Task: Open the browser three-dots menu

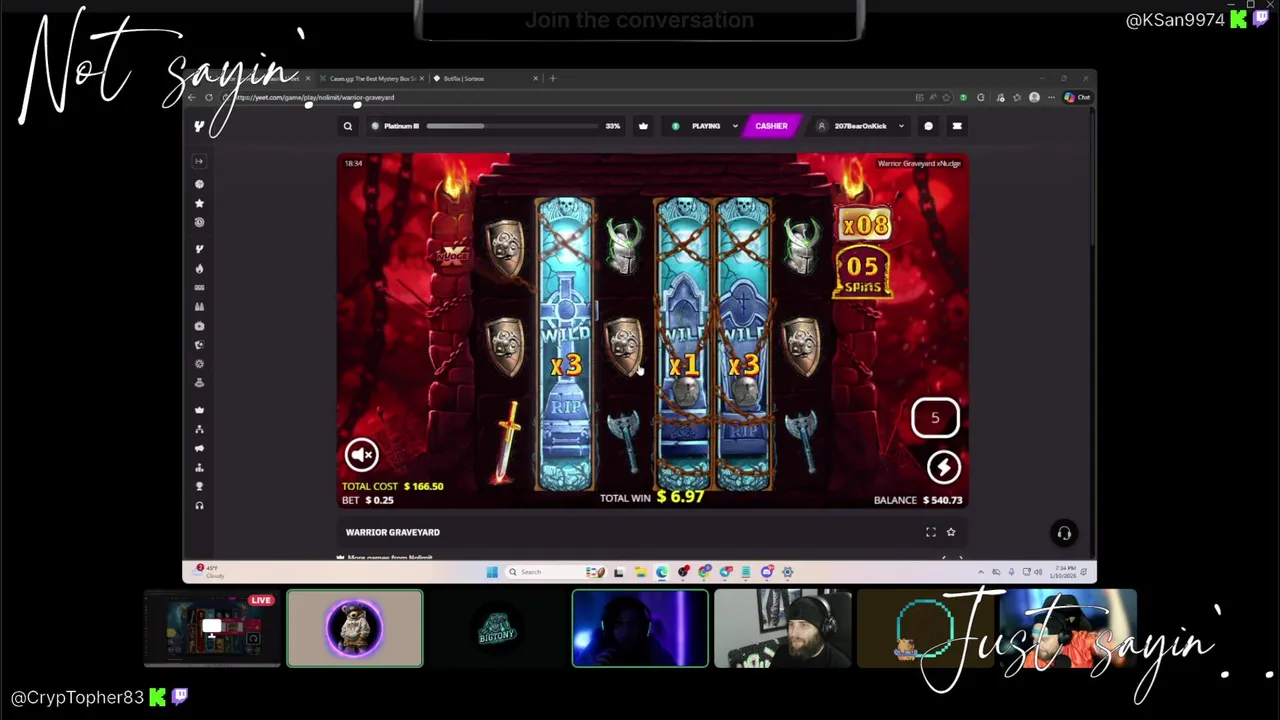Action: pyautogui.click(x=1051, y=97)
